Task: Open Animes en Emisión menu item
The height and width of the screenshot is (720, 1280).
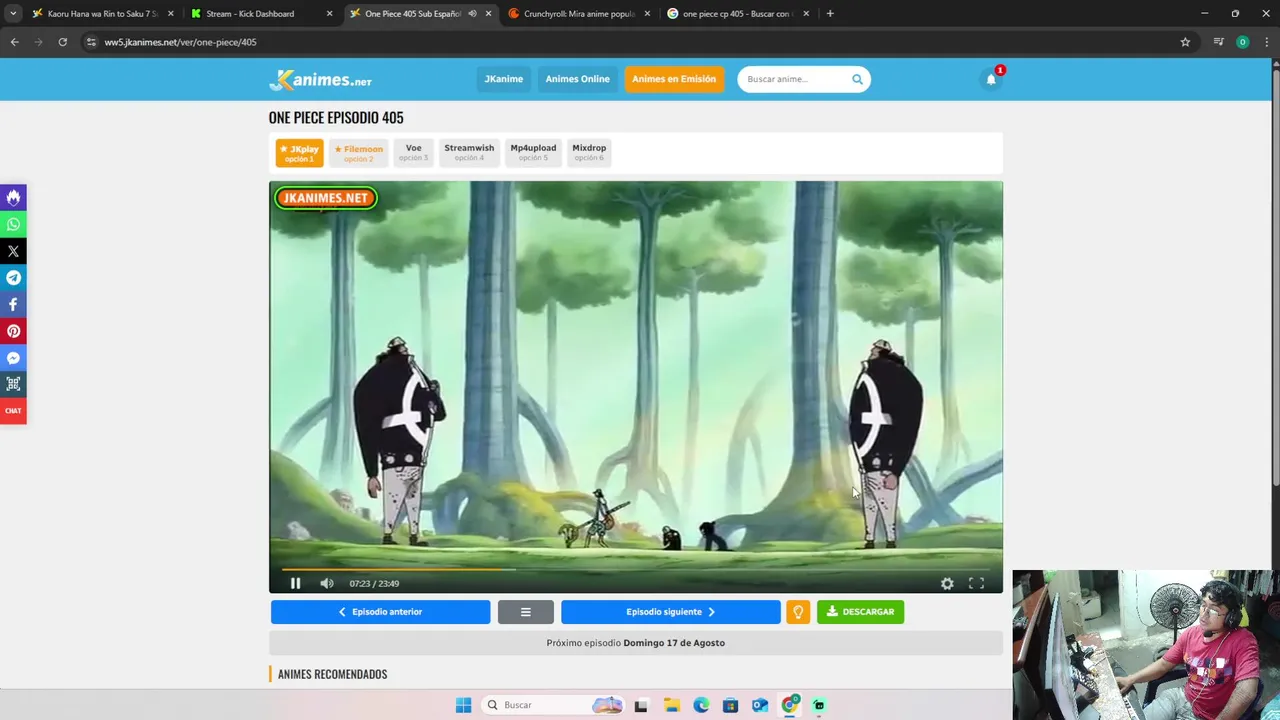Action: (x=673, y=79)
